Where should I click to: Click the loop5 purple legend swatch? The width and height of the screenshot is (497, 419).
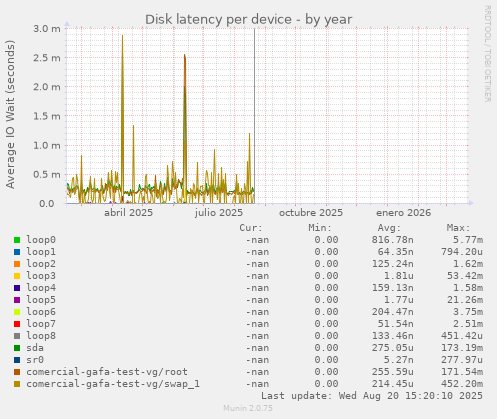click(17, 300)
